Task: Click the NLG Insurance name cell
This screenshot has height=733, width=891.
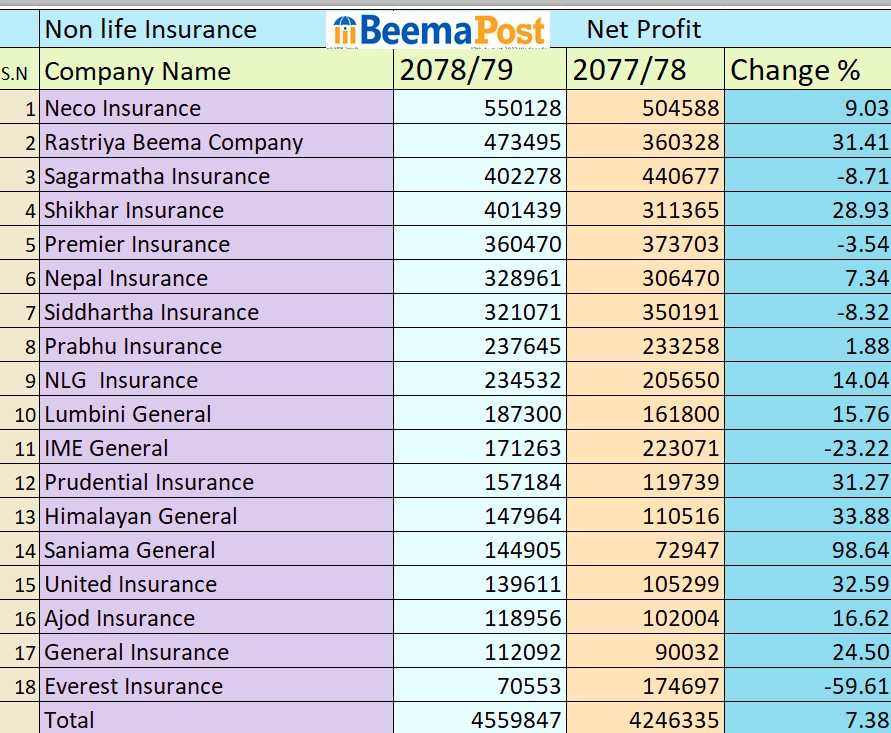Action: tap(121, 380)
